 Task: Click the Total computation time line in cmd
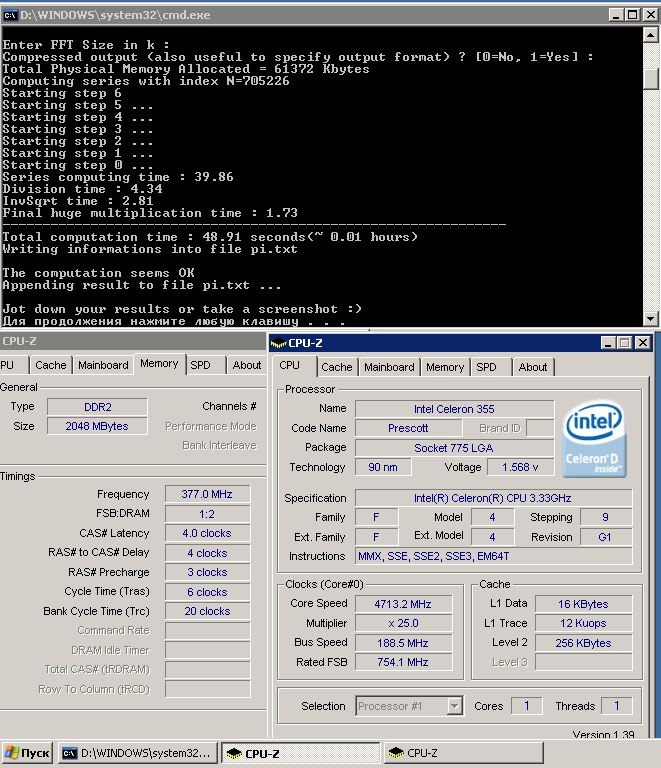tap(210, 237)
